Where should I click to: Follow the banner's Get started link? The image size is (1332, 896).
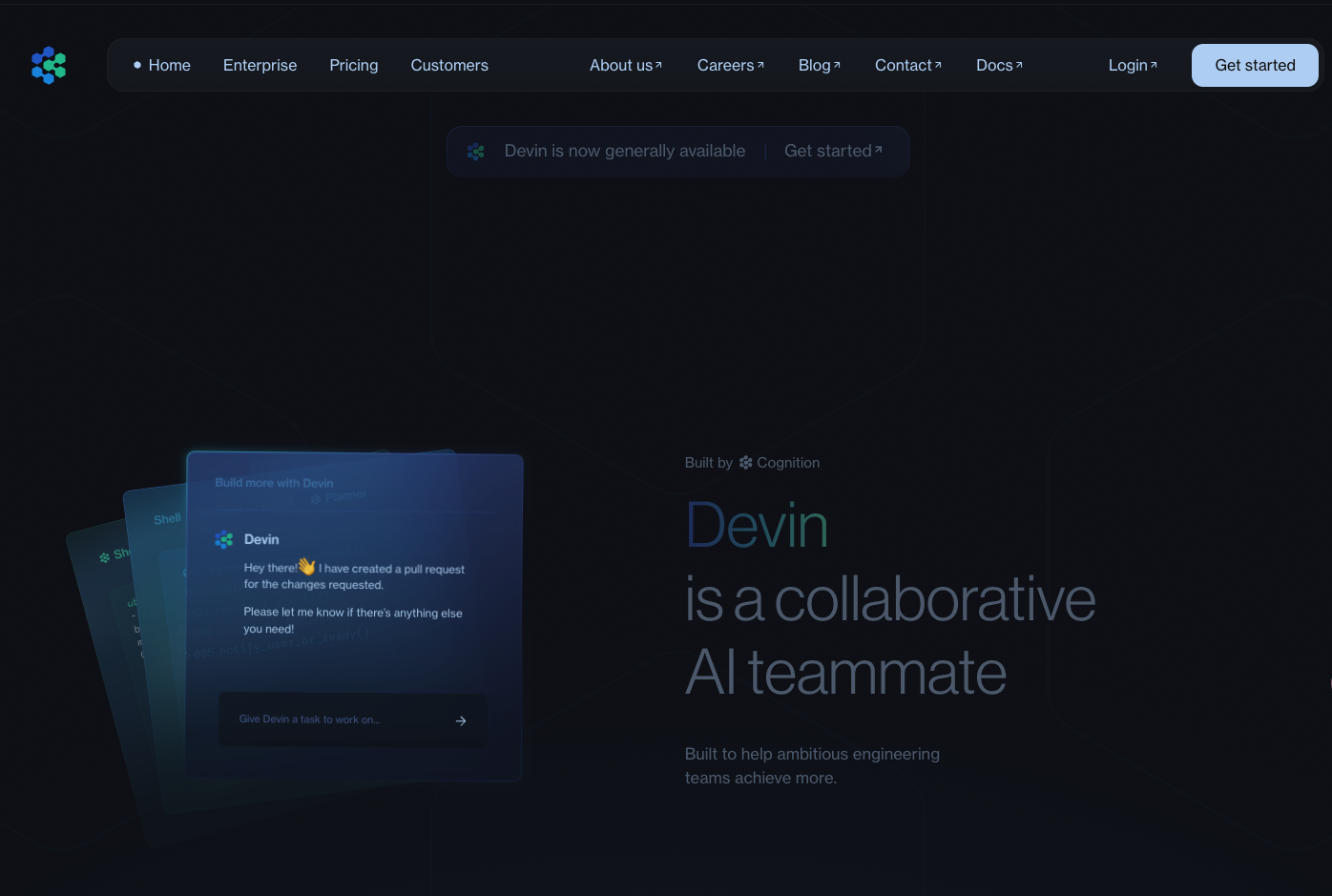tap(833, 151)
